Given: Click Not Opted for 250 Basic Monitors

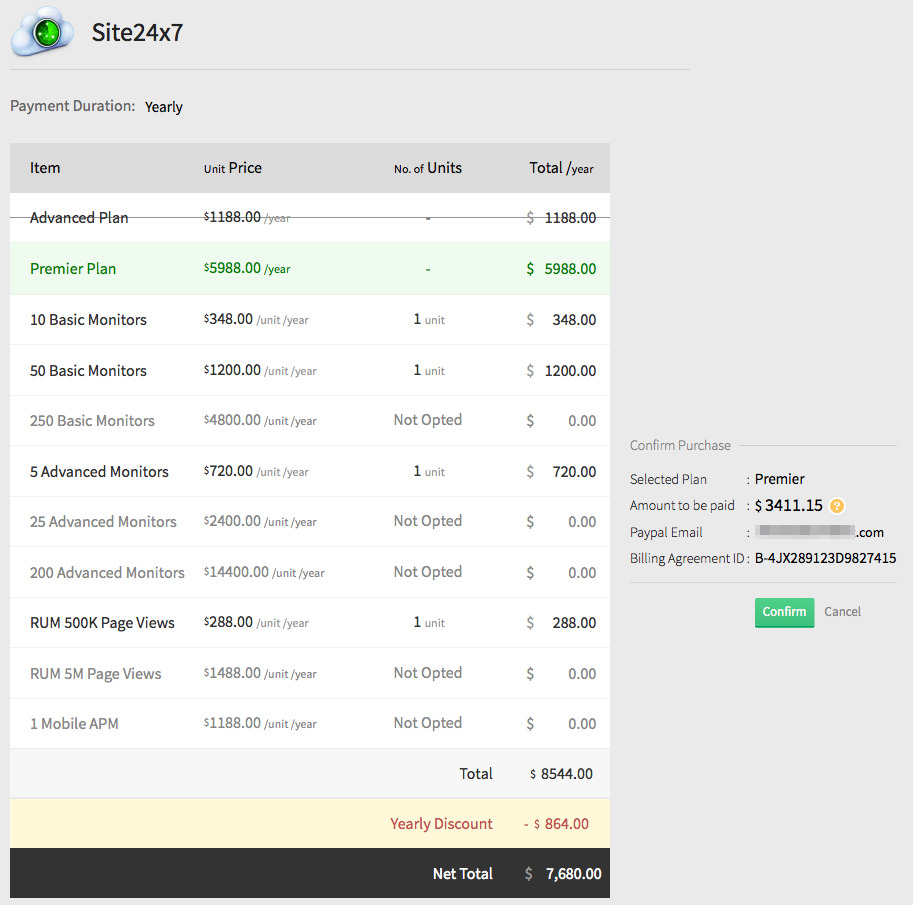Looking at the screenshot, I should 427,420.
